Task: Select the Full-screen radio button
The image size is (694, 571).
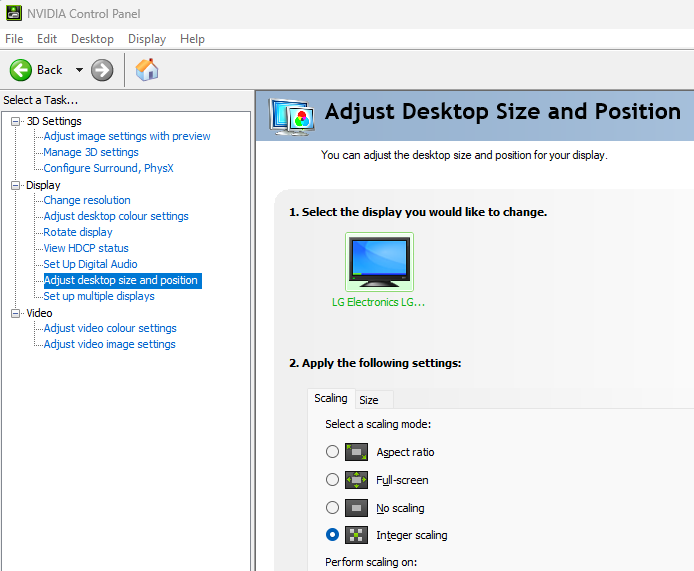Action: tap(332, 479)
